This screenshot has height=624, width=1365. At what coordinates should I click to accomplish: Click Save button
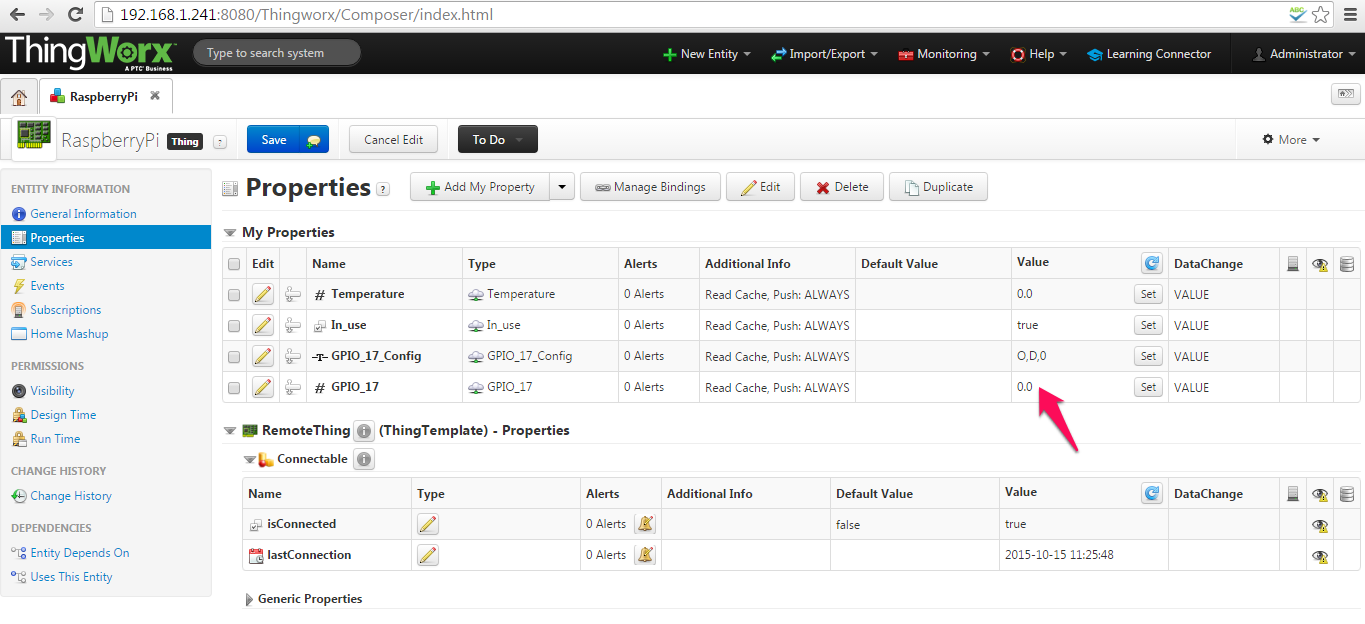click(x=274, y=140)
